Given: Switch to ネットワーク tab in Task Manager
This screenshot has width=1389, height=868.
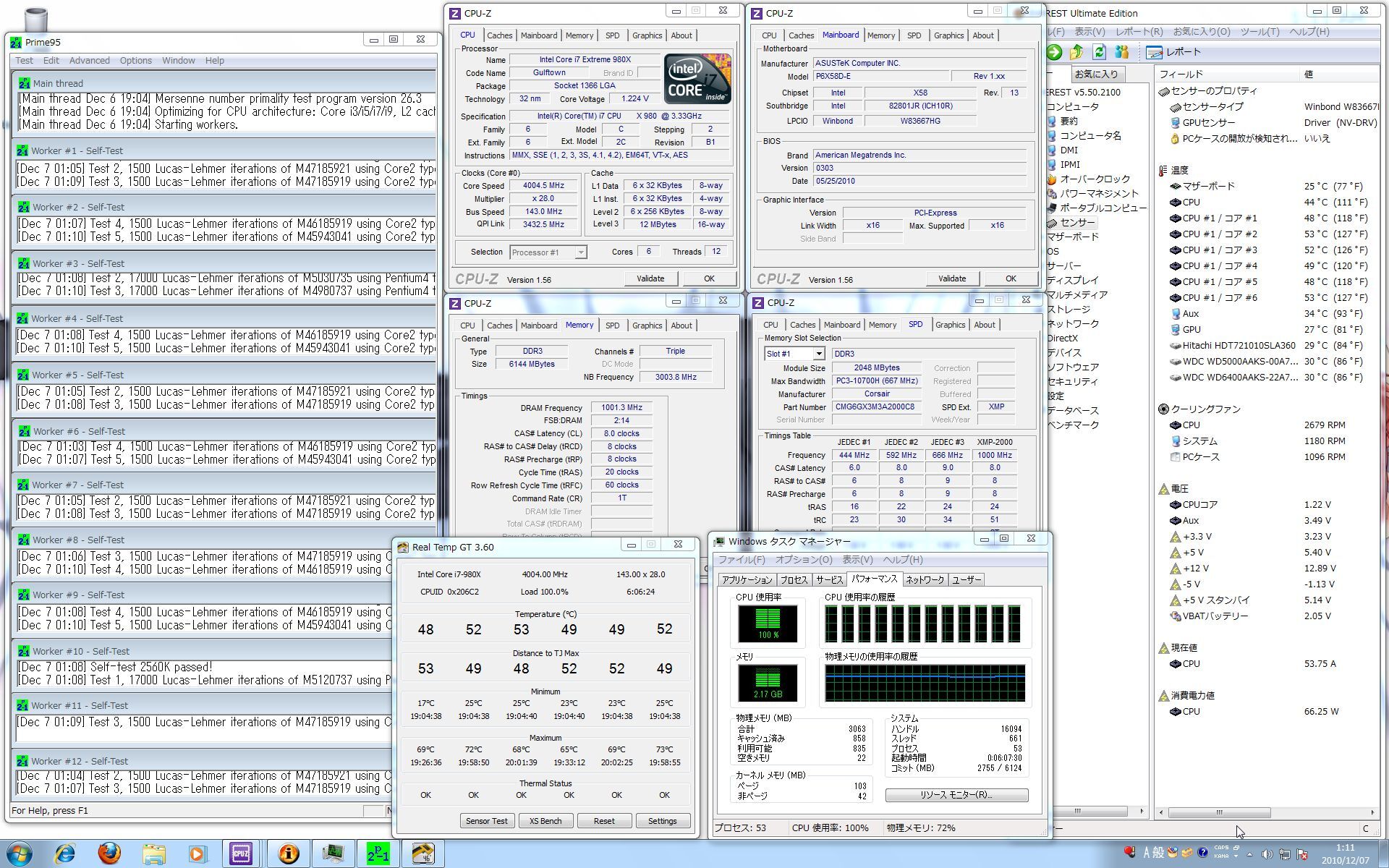Looking at the screenshot, I should coord(925,579).
